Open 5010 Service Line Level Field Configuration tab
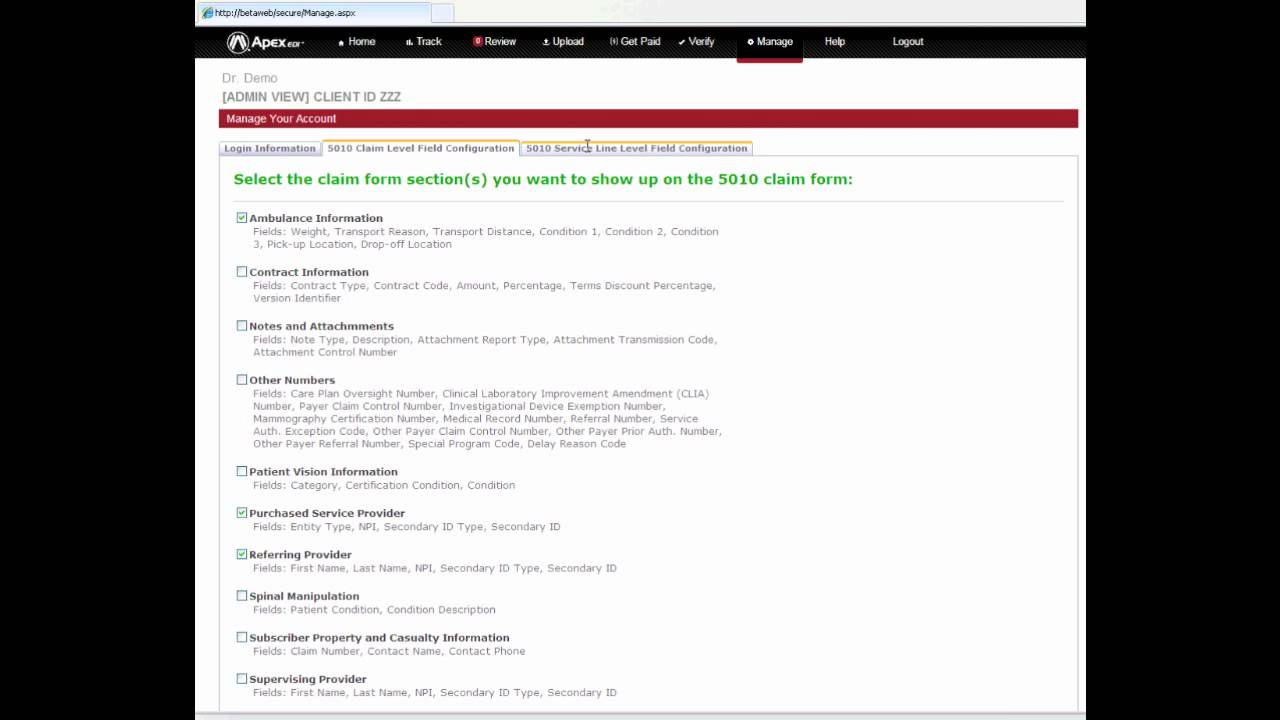The width and height of the screenshot is (1280, 720). 637,148
